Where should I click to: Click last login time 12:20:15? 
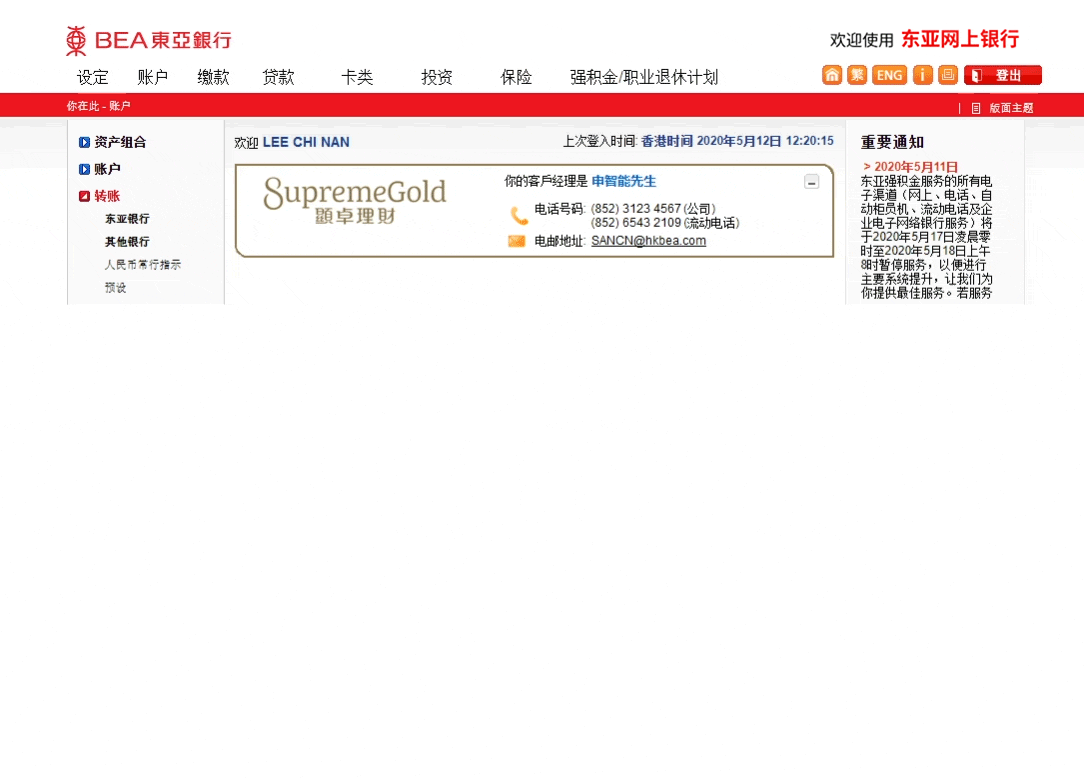[810, 141]
